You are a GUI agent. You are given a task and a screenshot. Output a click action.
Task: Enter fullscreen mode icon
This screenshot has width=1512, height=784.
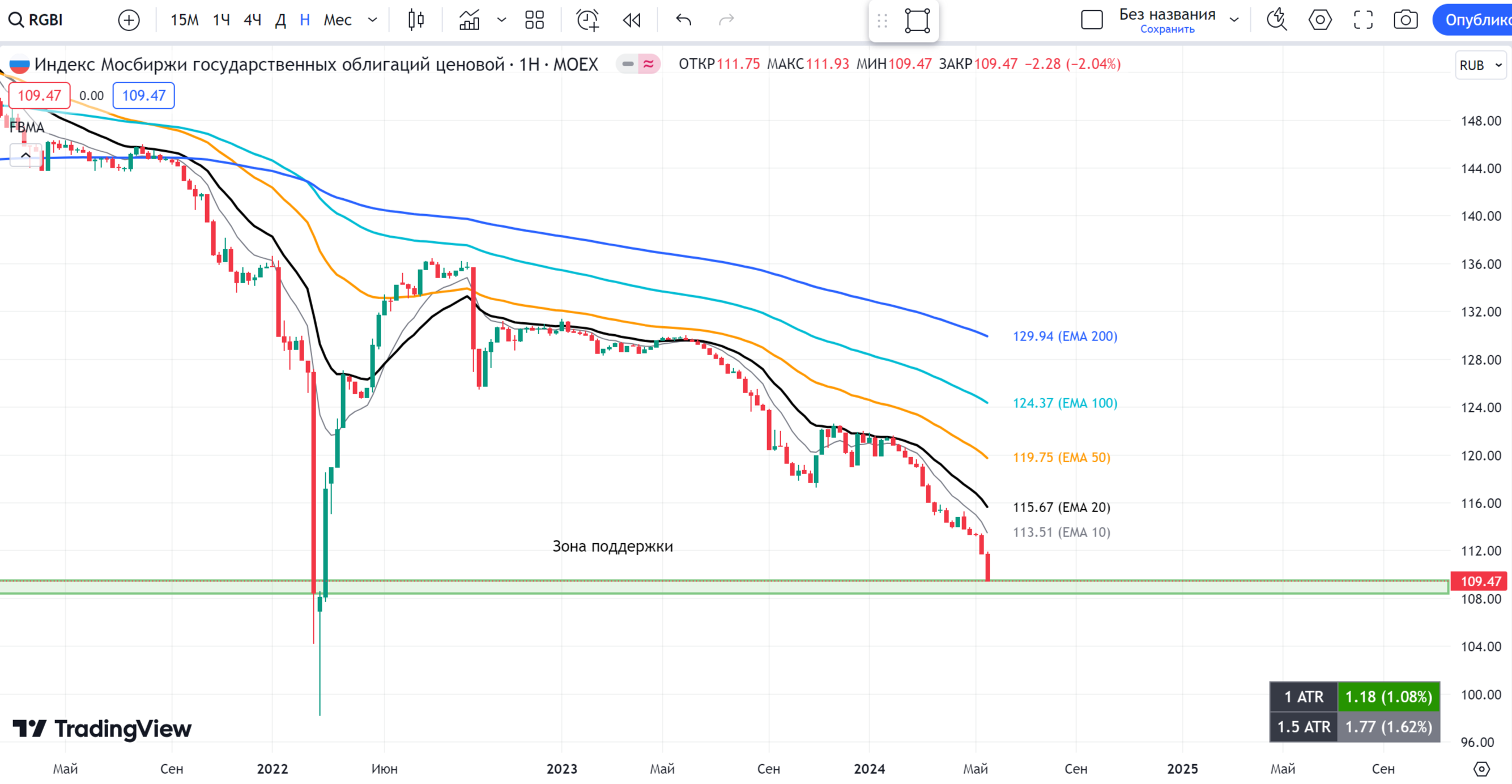tap(1363, 20)
